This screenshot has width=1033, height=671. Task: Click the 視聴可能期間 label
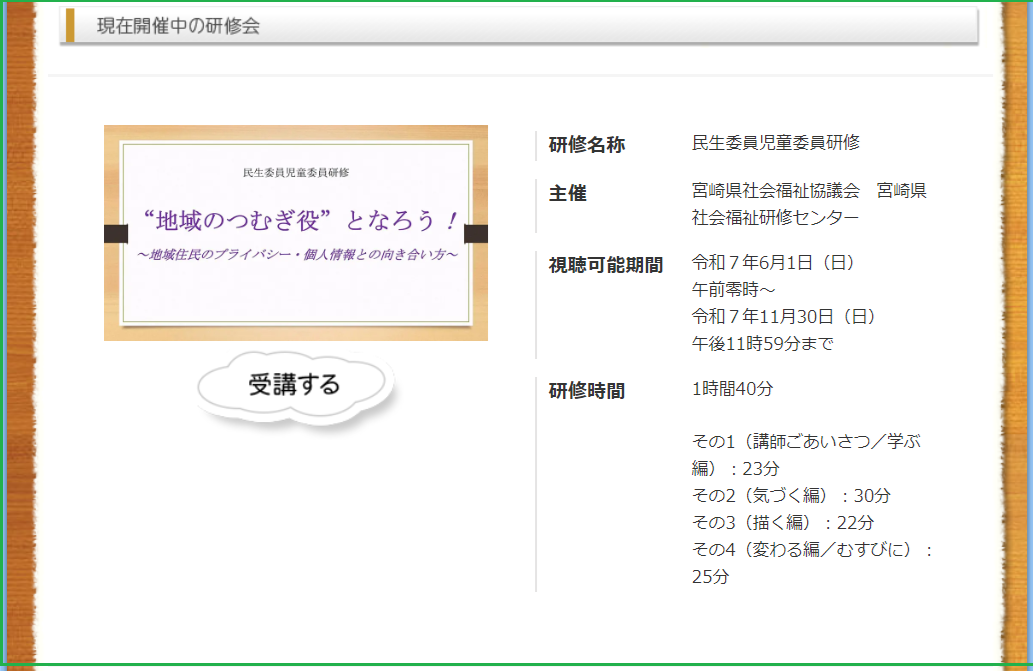coord(605,265)
